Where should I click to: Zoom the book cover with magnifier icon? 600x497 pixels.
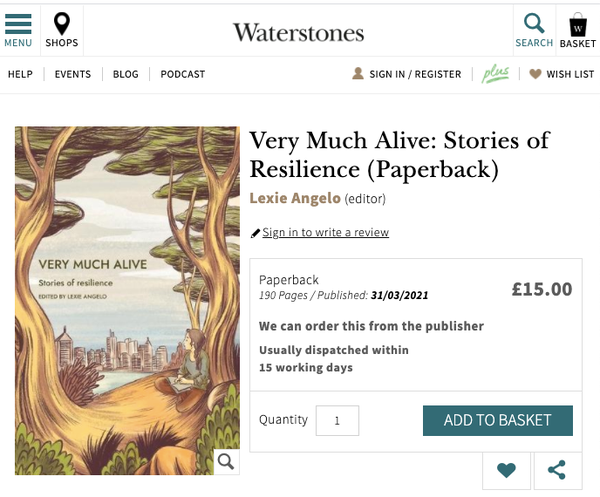[226, 461]
